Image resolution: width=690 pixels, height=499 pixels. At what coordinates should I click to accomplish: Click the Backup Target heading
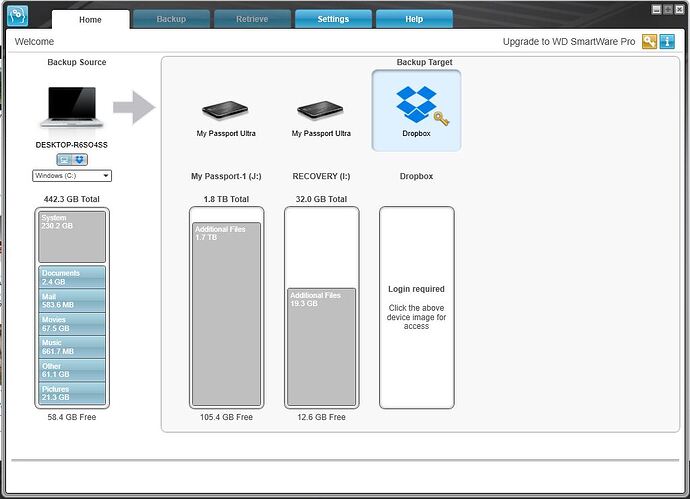424,62
